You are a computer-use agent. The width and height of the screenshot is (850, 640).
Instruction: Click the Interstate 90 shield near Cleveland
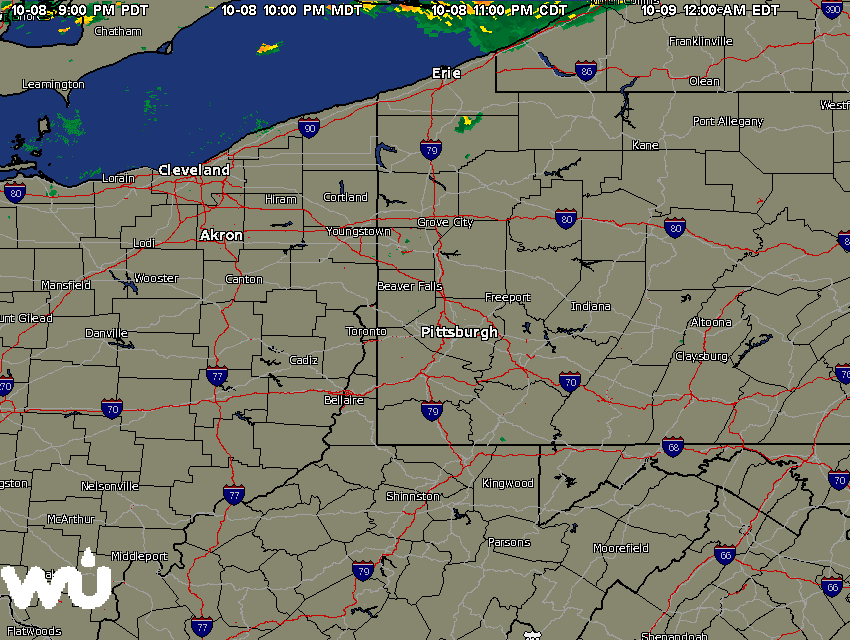coord(309,128)
